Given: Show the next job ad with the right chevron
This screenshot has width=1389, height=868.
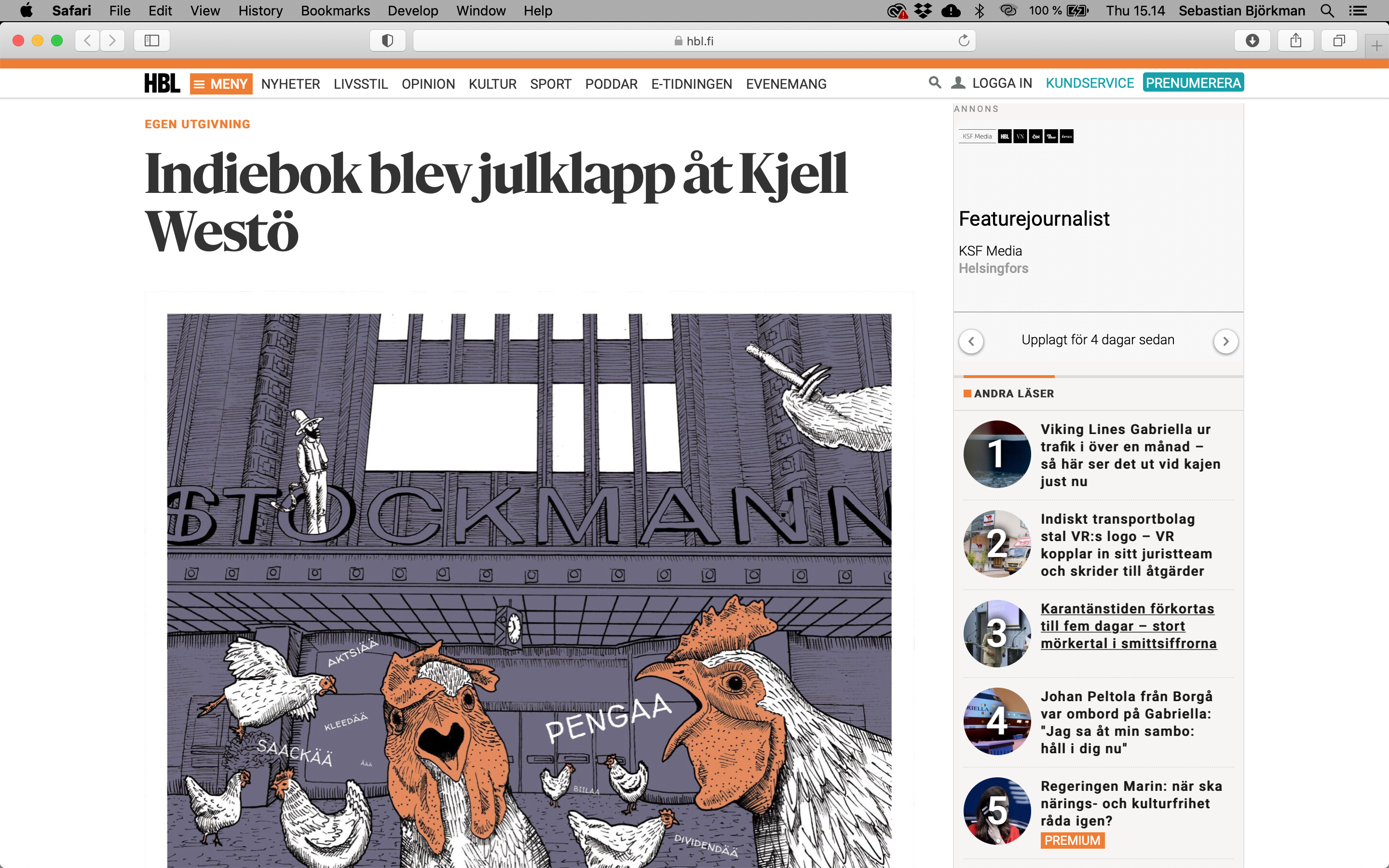Looking at the screenshot, I should pos(1226,341).
